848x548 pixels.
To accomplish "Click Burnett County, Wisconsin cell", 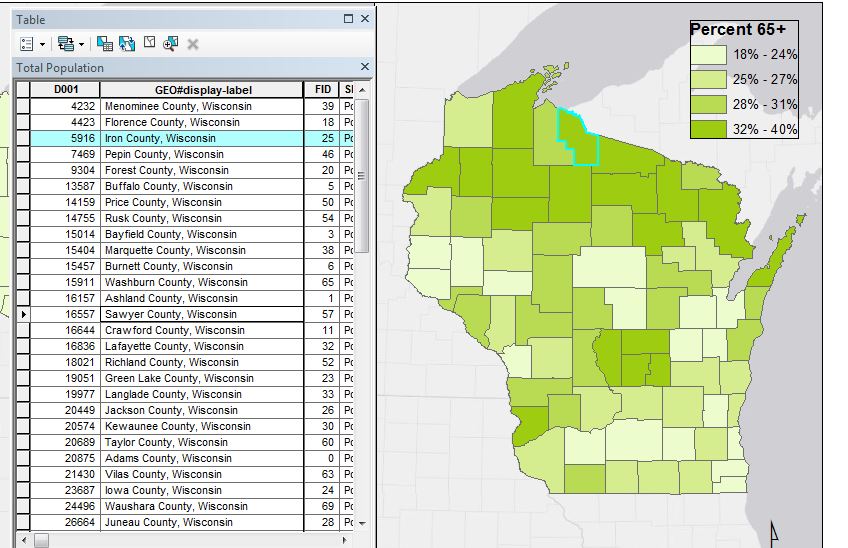I will pos(202,266).
